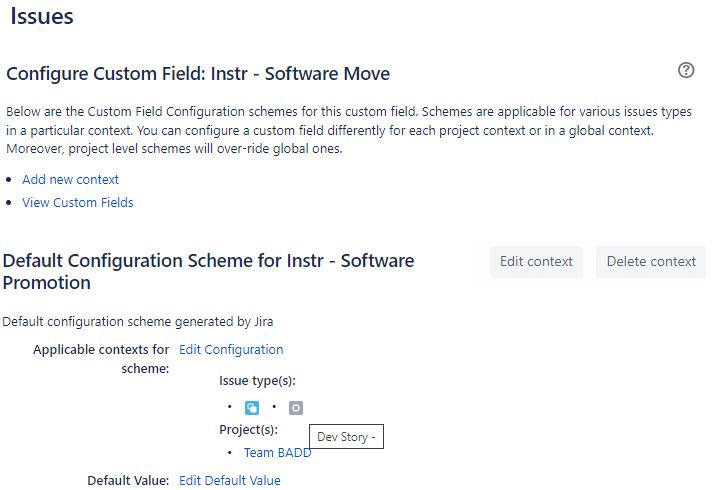The height and width of the screenshot is (490, 712).
Task: Open the help question mark icon
Action: [x=686, y=70]
